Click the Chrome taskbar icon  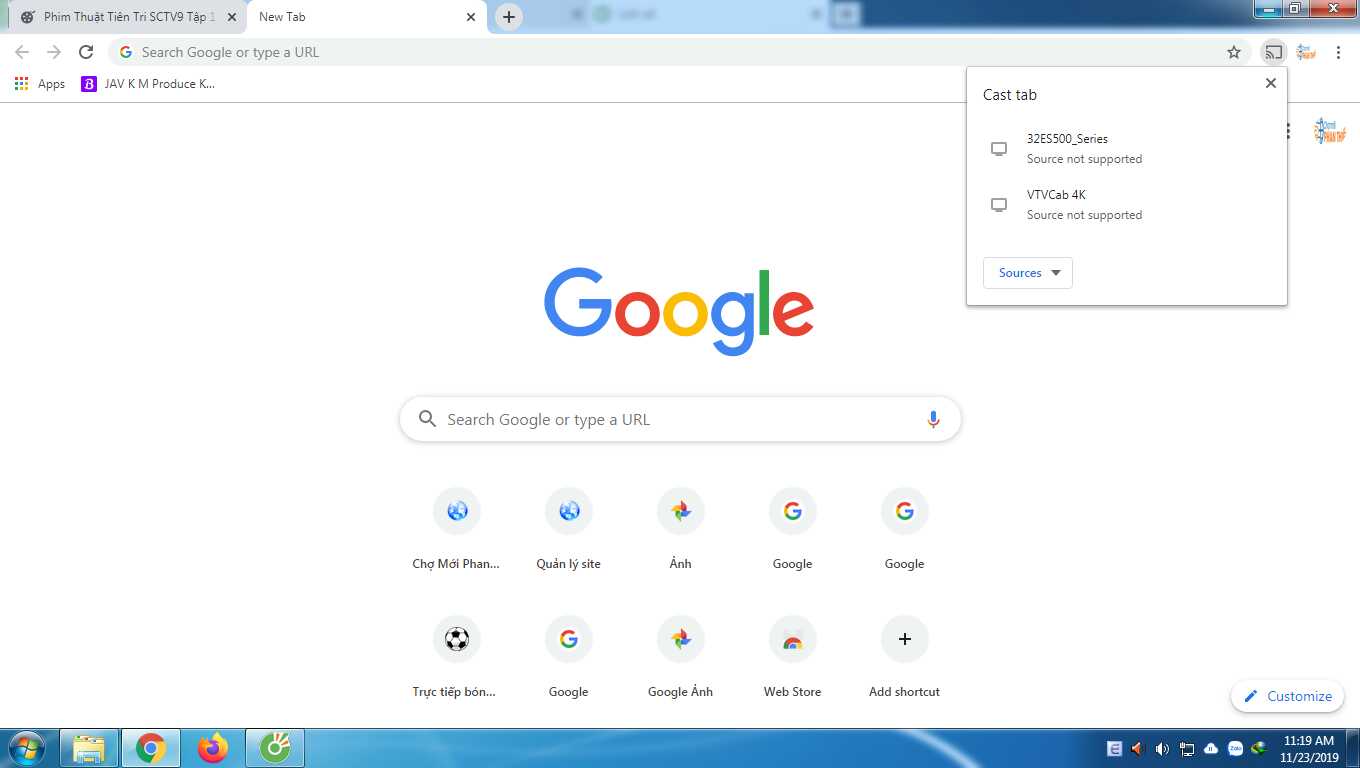point(151,748)
